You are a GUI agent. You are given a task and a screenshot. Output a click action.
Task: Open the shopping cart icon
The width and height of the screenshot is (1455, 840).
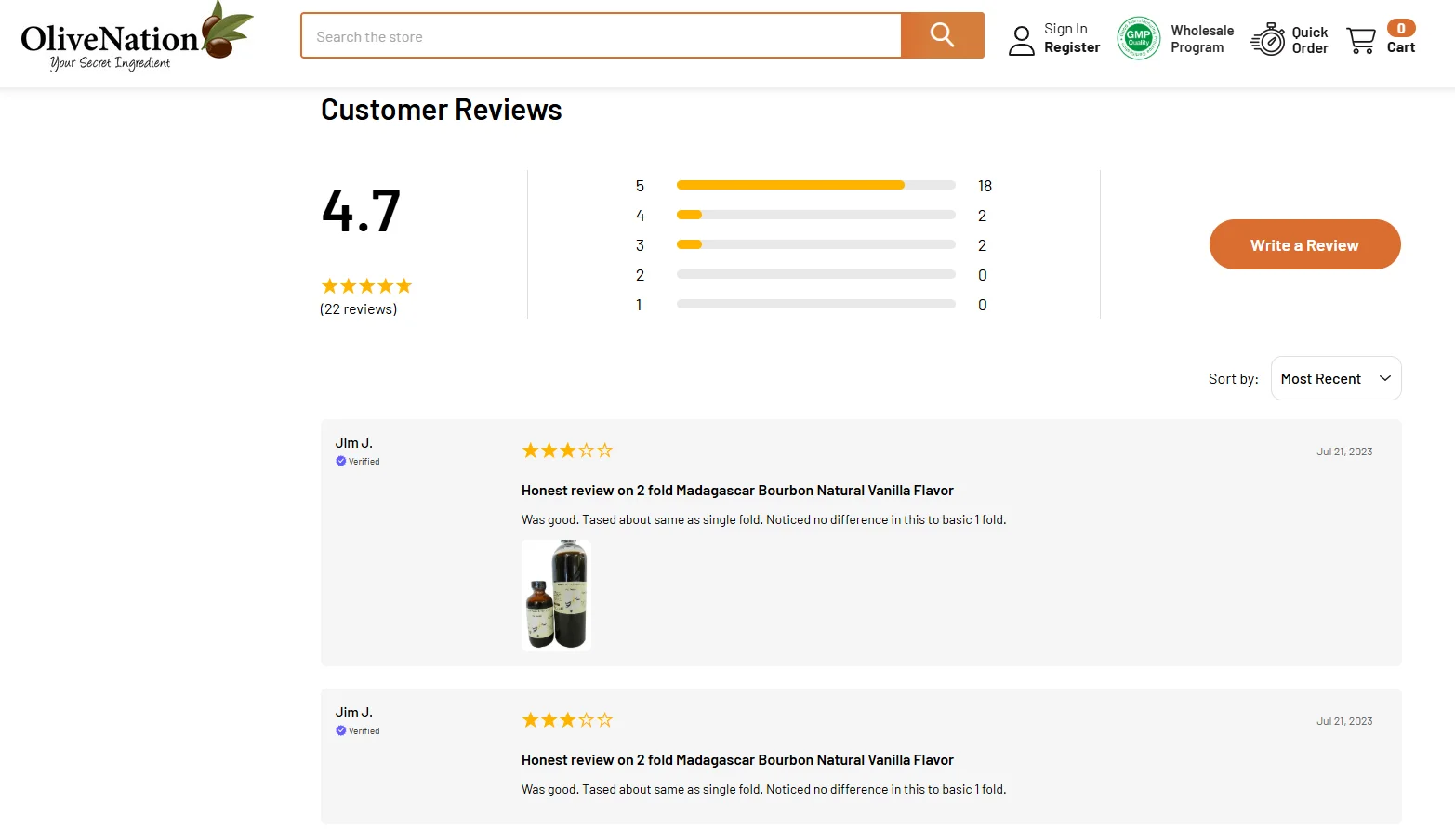pyautogui.click(x=1360, y=40)
